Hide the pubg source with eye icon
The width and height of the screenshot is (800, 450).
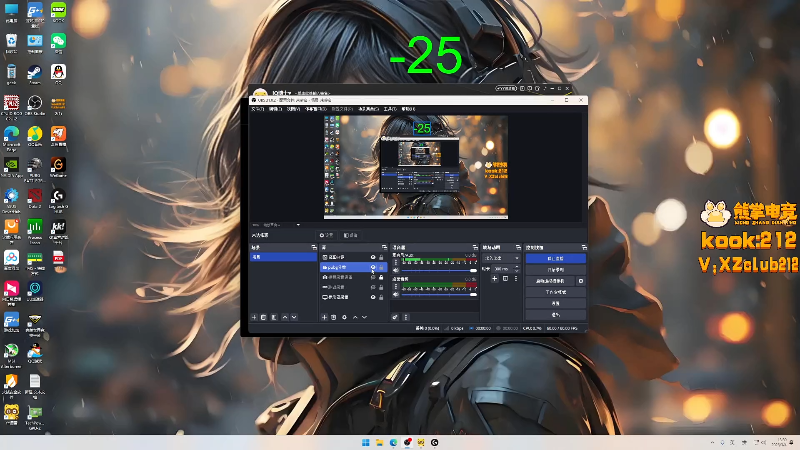pyautogui.click(x=373, y=267)
